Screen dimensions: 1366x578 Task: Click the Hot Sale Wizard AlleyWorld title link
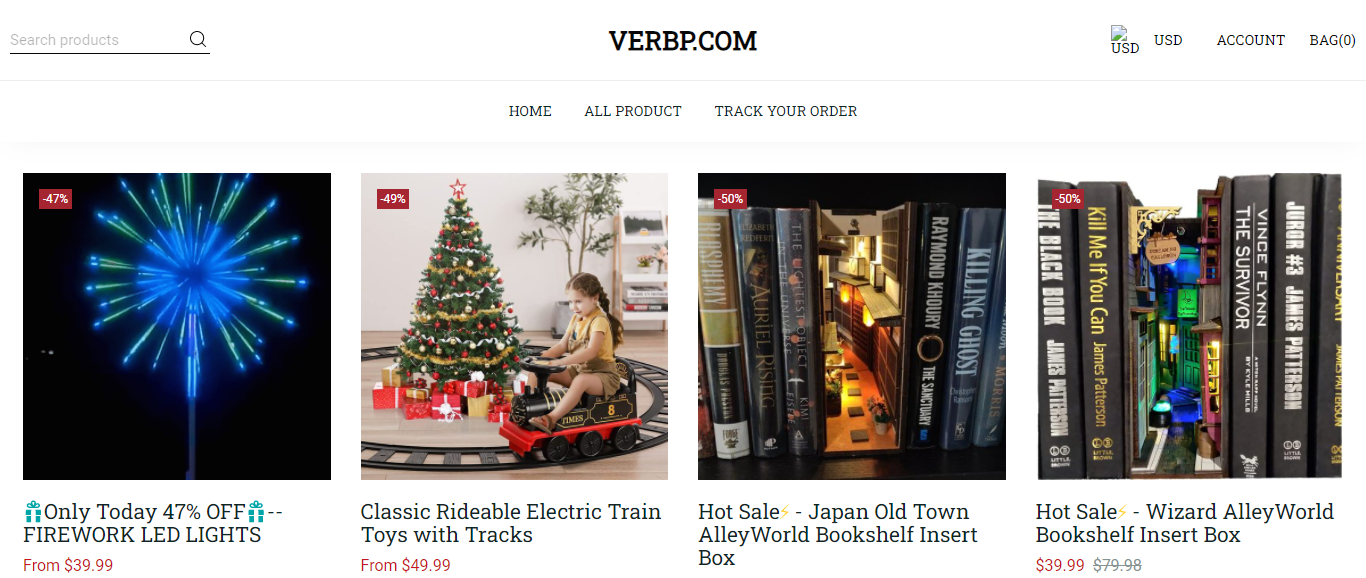tap(1185, 523)
